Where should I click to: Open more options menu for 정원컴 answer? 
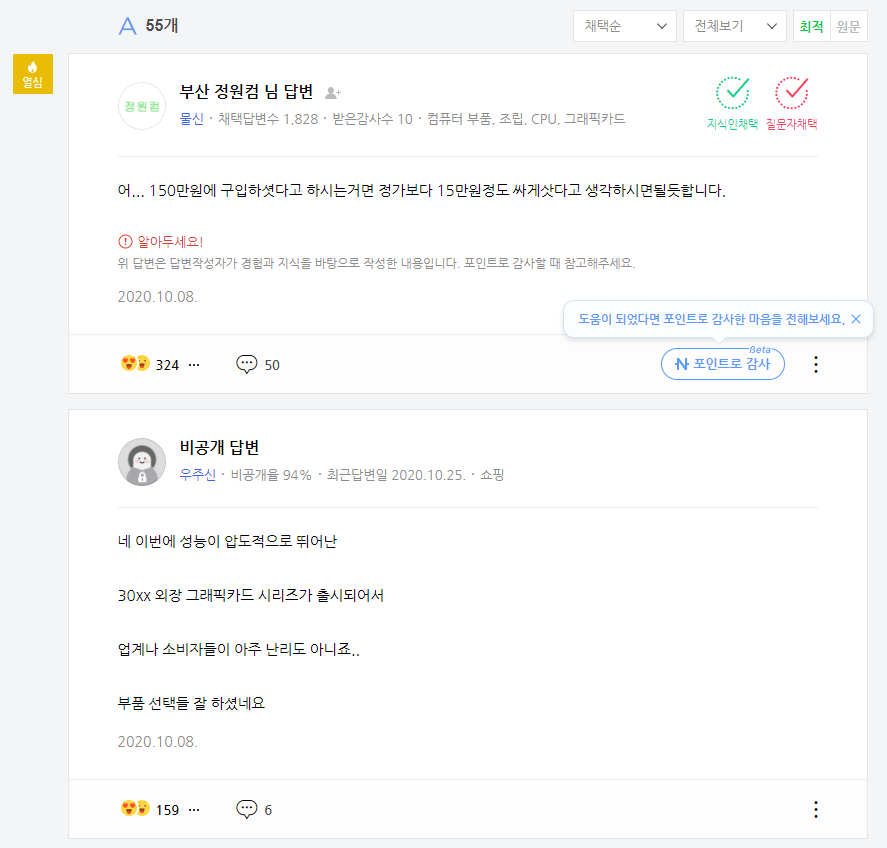[x=816, y=364]
